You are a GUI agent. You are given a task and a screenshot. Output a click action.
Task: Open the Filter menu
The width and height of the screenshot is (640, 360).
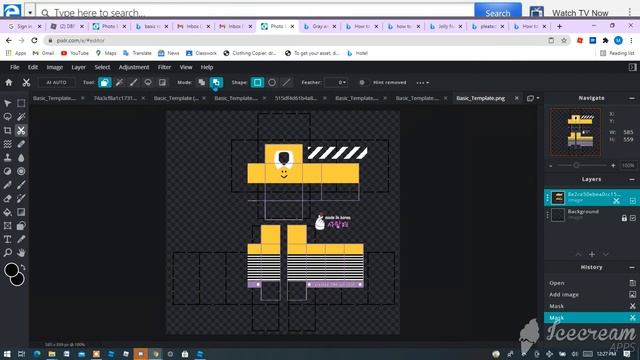[164, 67]
